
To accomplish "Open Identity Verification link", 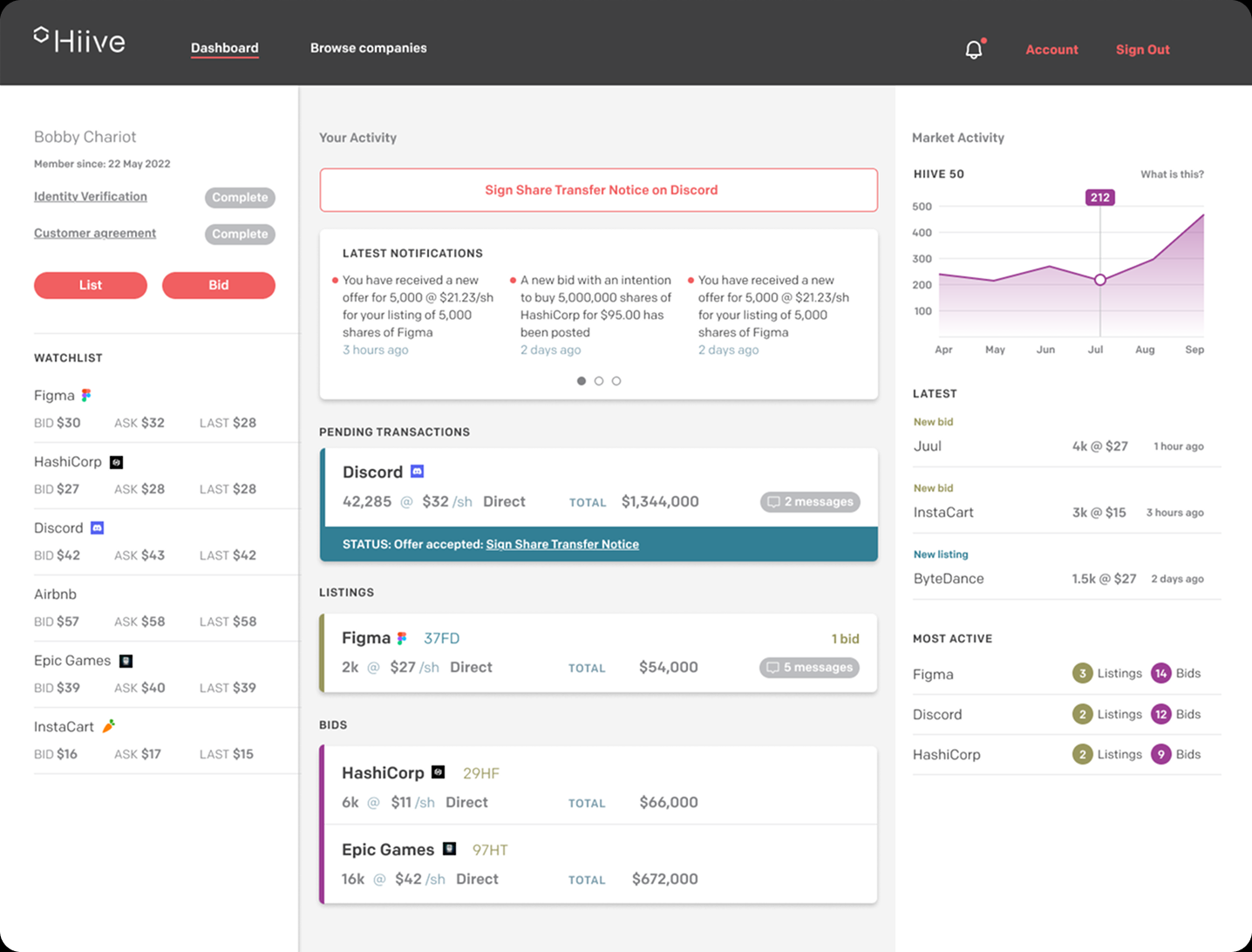I will (x=91, y=196).
